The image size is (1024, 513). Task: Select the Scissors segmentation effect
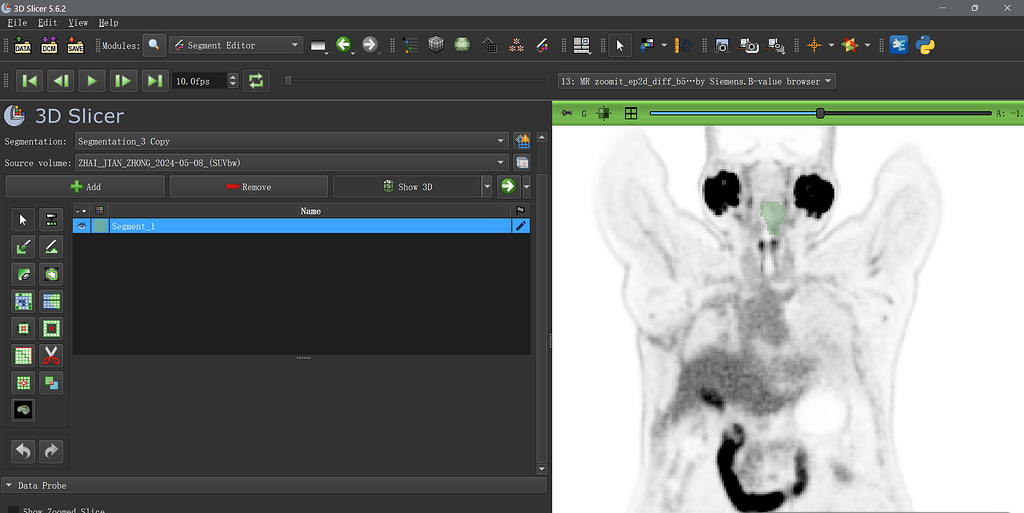(x=52, y=355)
